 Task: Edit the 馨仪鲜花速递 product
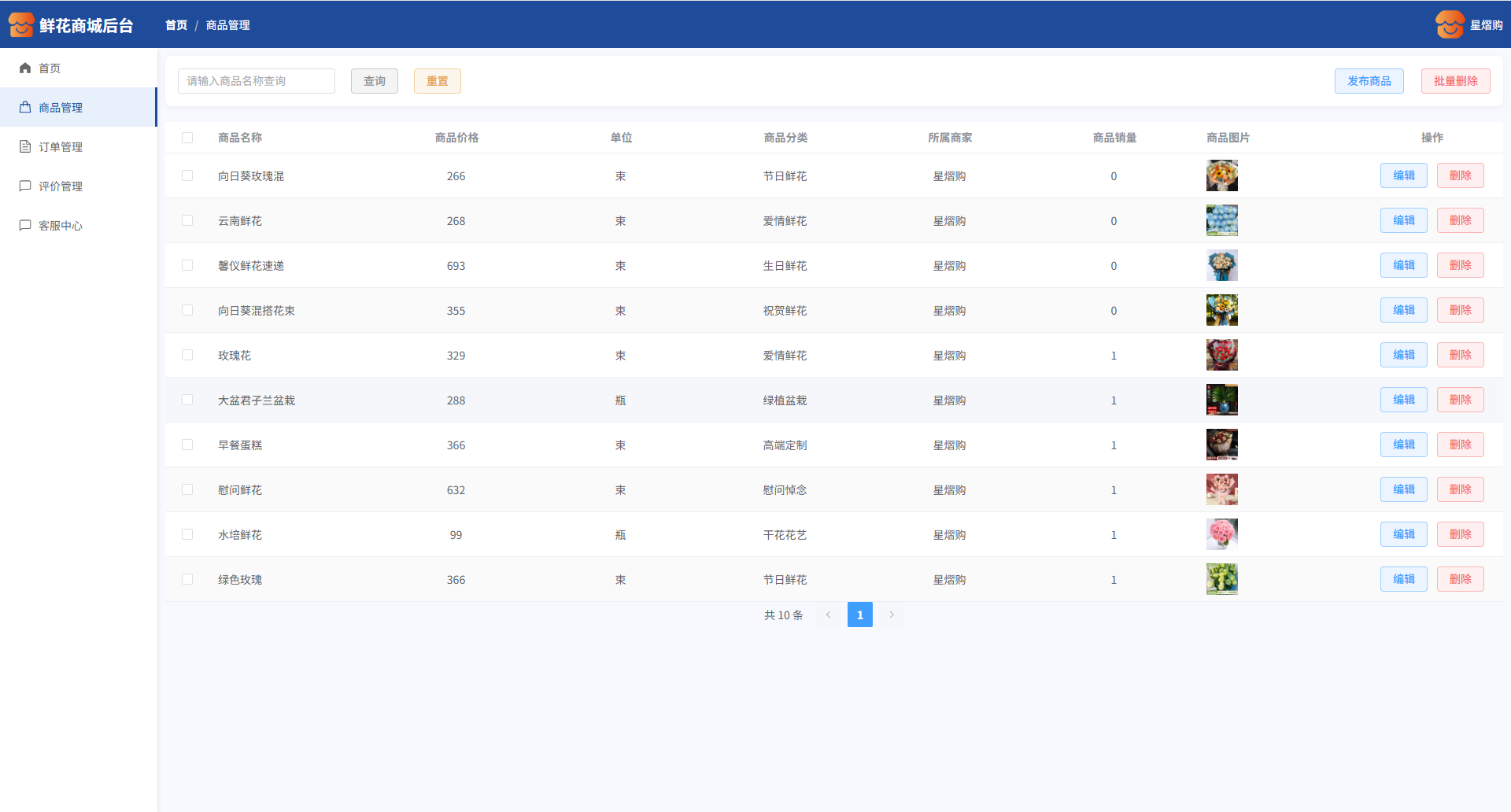pyautogui.click(x=1403, y=265)
